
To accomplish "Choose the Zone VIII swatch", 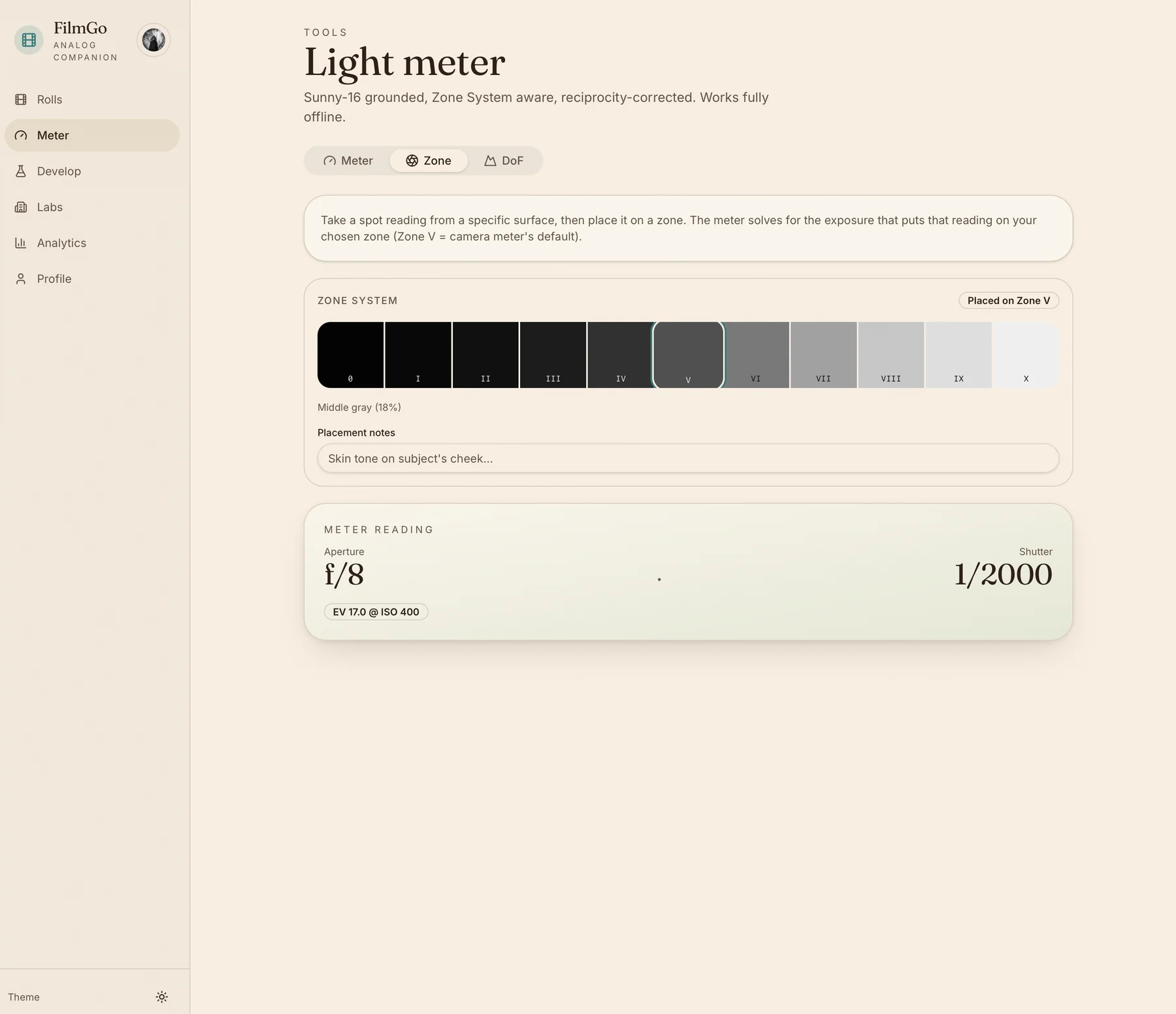I will 891,355.
